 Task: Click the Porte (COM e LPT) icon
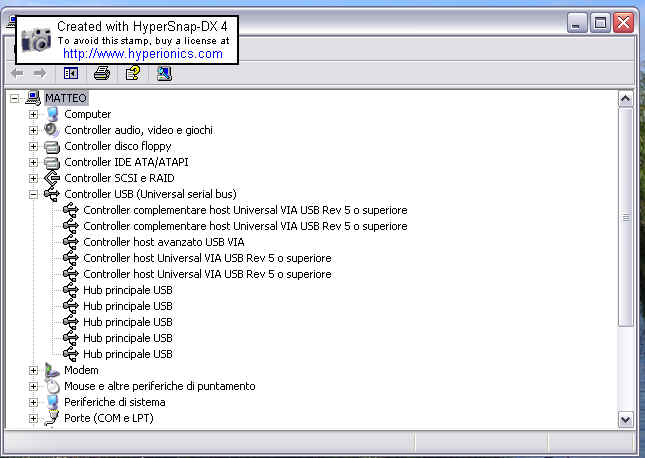pyautogui.click(x=52, y=418)
